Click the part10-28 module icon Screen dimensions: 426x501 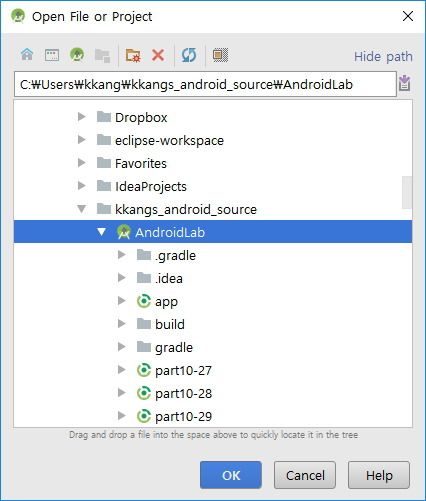[x=144, y=393]
